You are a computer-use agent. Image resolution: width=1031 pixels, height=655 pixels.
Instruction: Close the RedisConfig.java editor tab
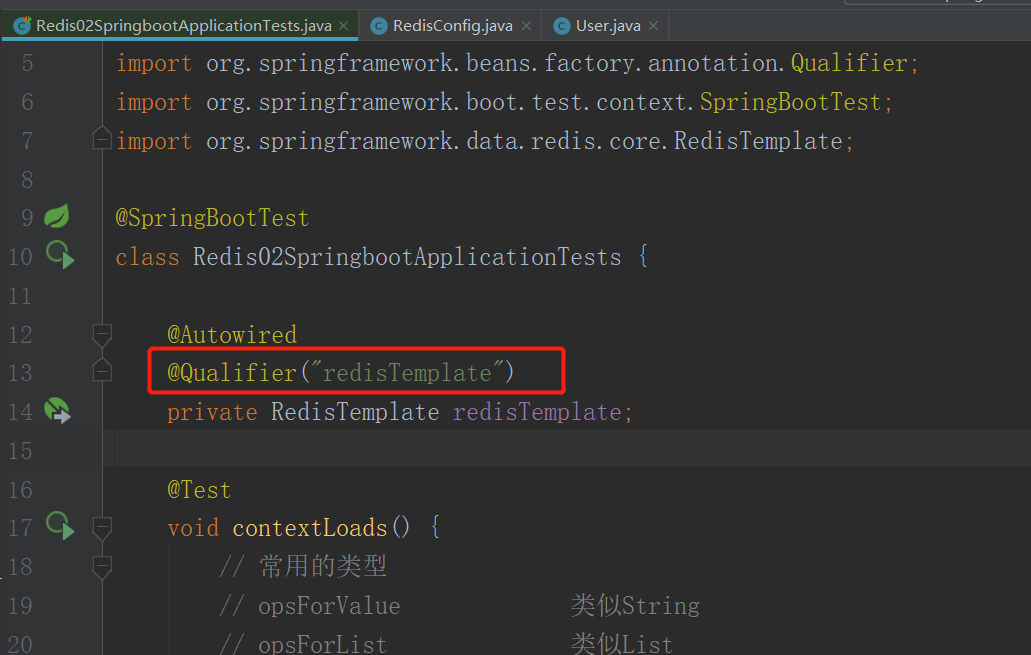tap(527, 26)
